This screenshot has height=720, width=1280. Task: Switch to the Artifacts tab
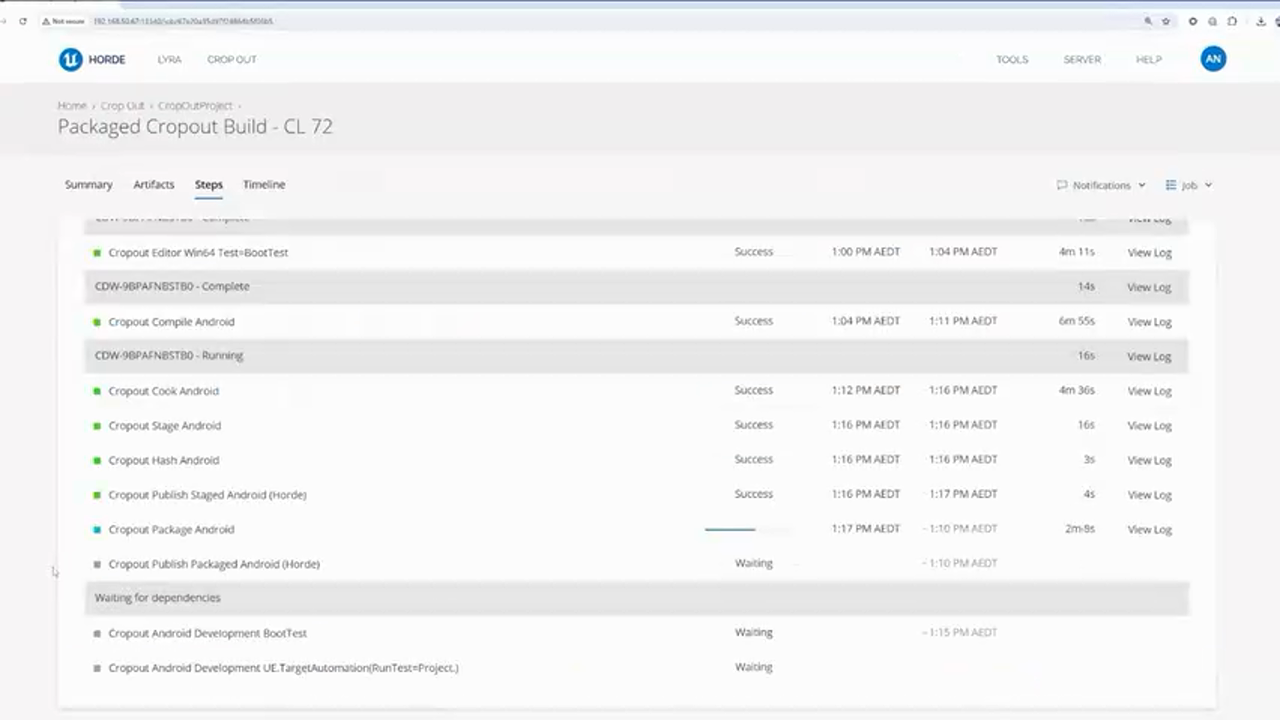(154, 184)
